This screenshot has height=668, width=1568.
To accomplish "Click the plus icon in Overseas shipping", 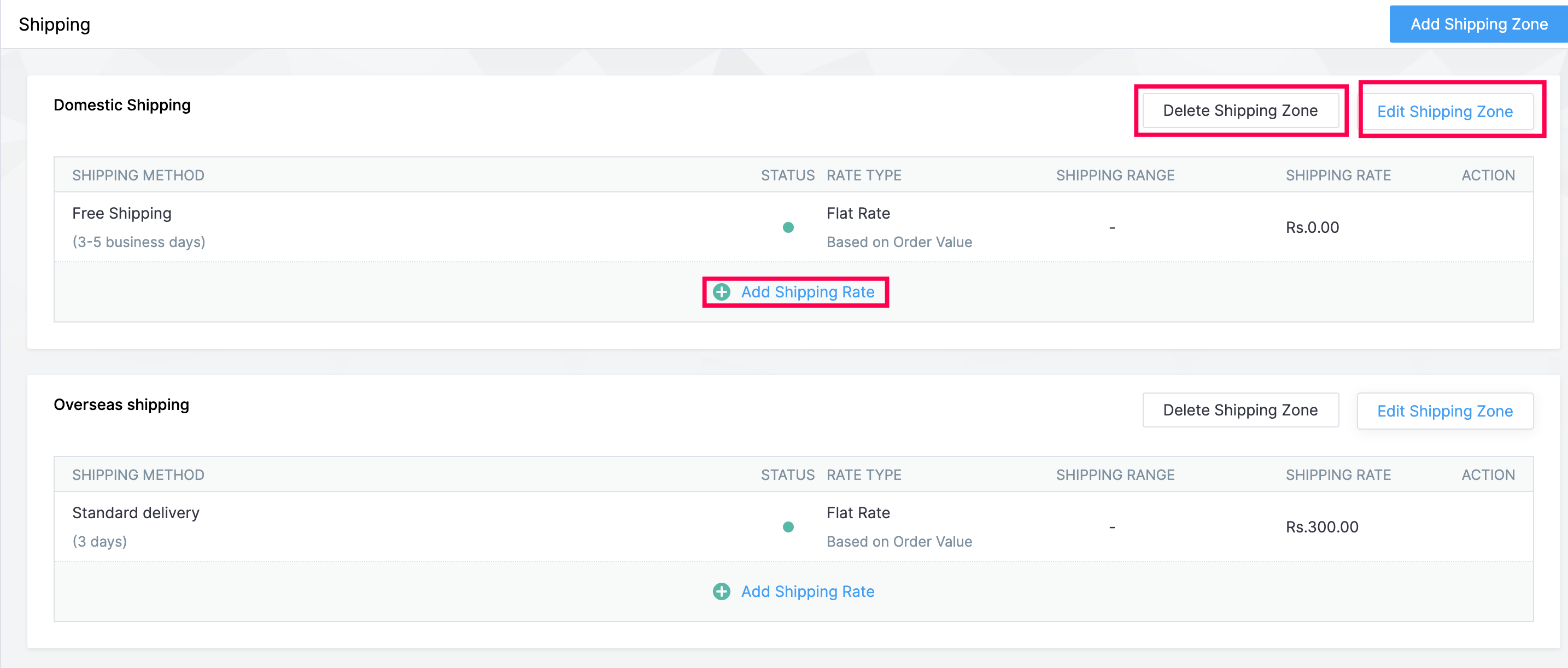I will tap(721, 591).
